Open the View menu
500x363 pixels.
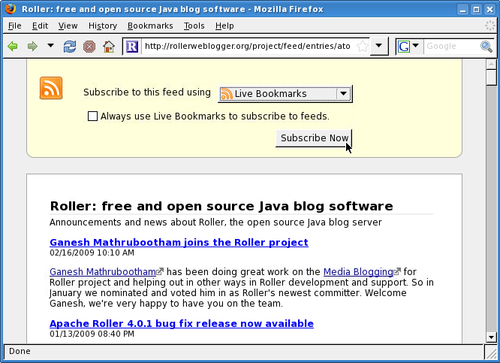[x=68, y=26]
